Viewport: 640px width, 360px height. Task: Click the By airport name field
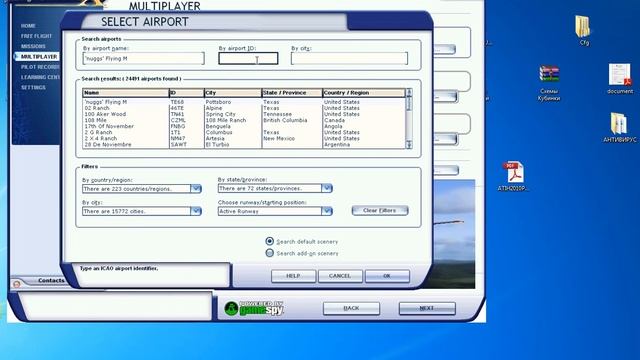point(143,58)
